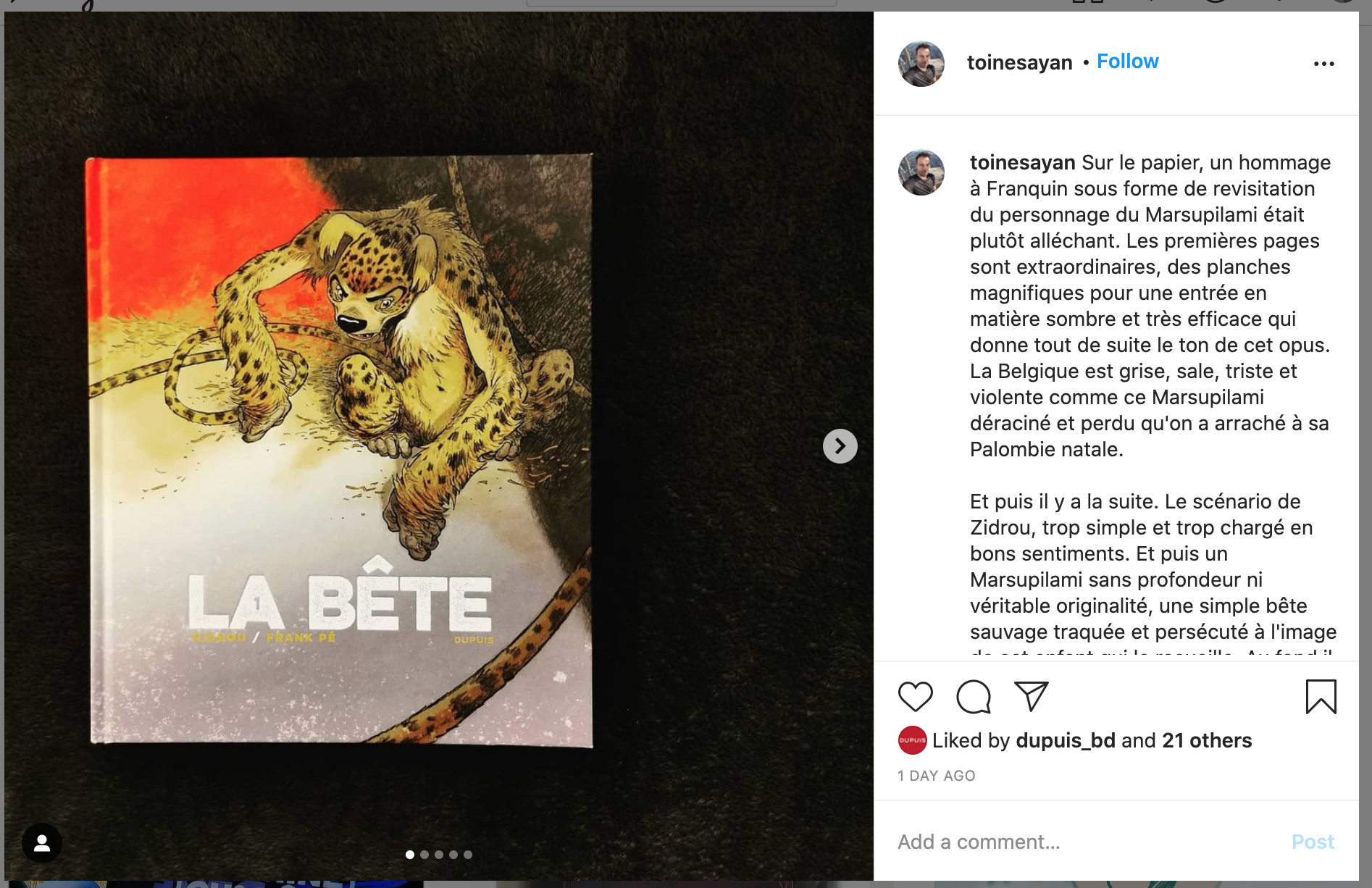Show the next photo with the arrow

(840, 446)
